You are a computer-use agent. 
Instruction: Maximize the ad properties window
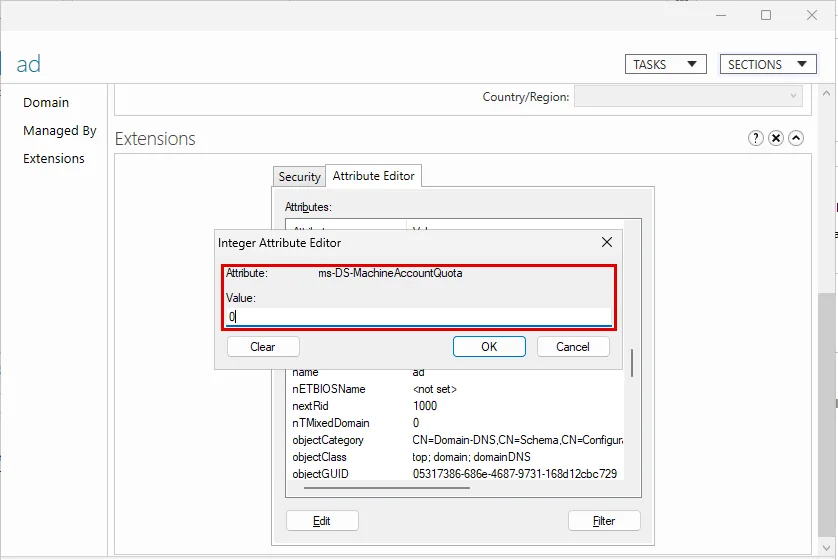point(766,15)
